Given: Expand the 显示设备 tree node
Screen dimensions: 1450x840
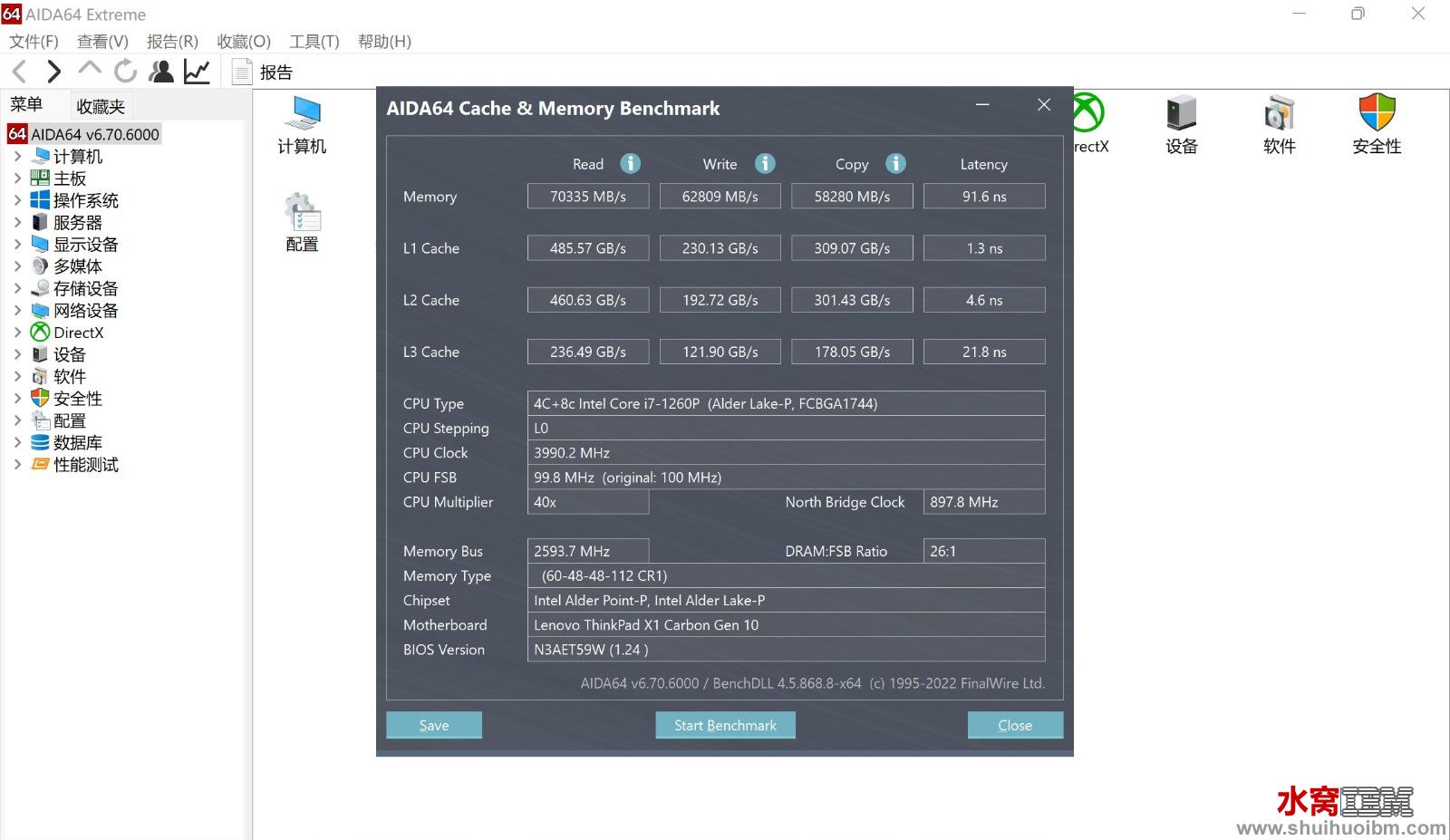Looking at the screenshot, I should click(17, 244).
